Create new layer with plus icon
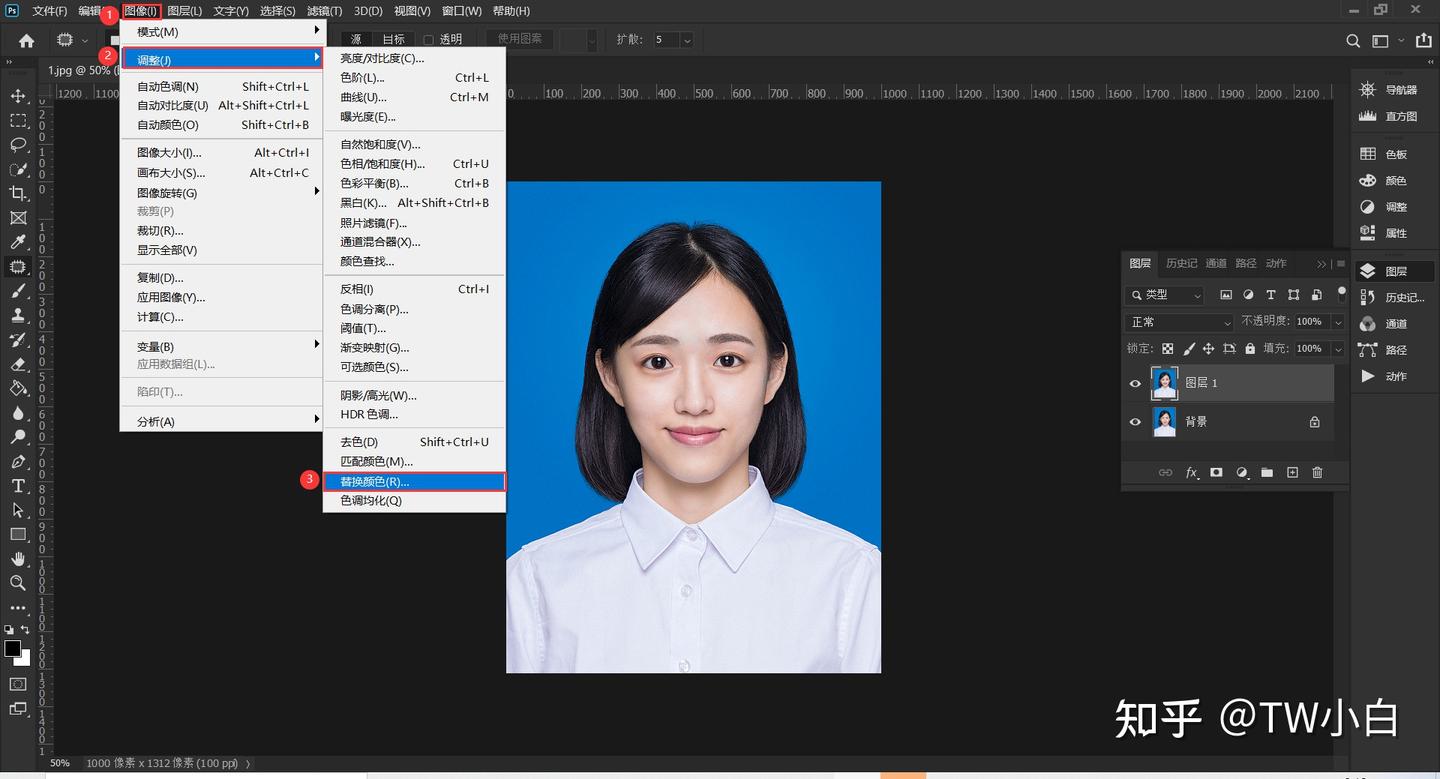Screen dimensions: 1440x779 pos(1292,472)
